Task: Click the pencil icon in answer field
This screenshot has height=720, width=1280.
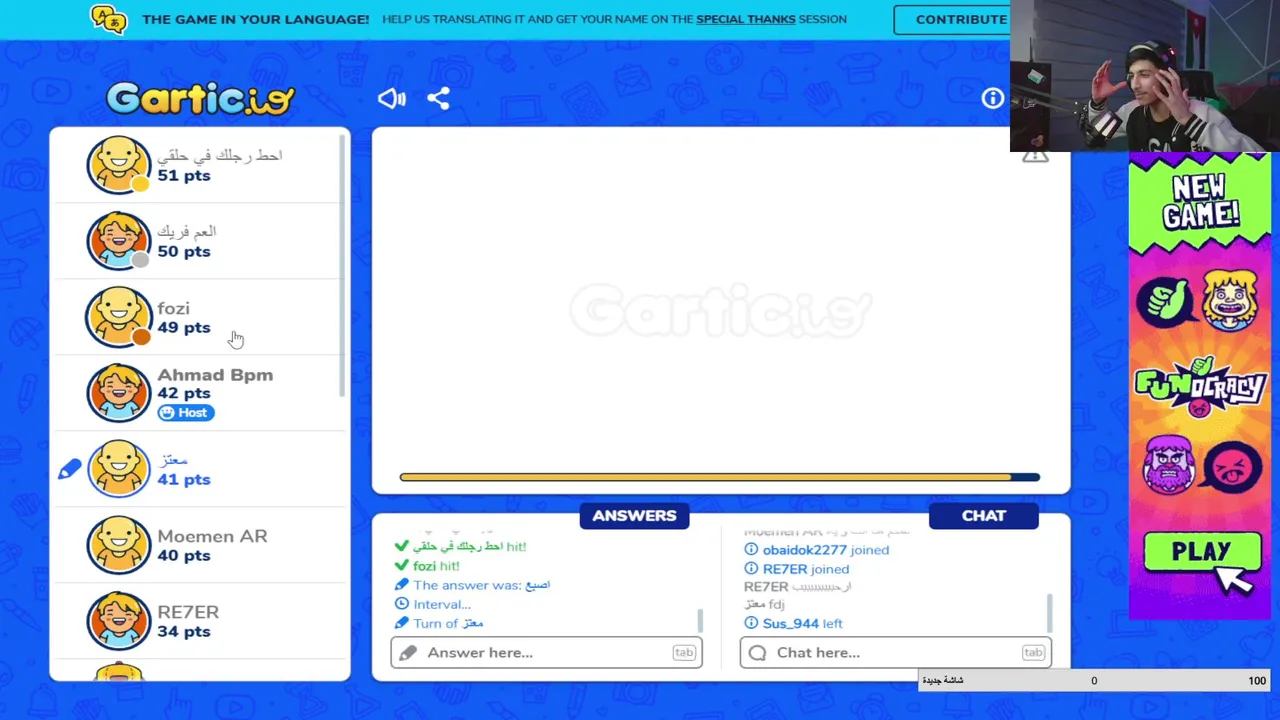Action: click(408, 653)
